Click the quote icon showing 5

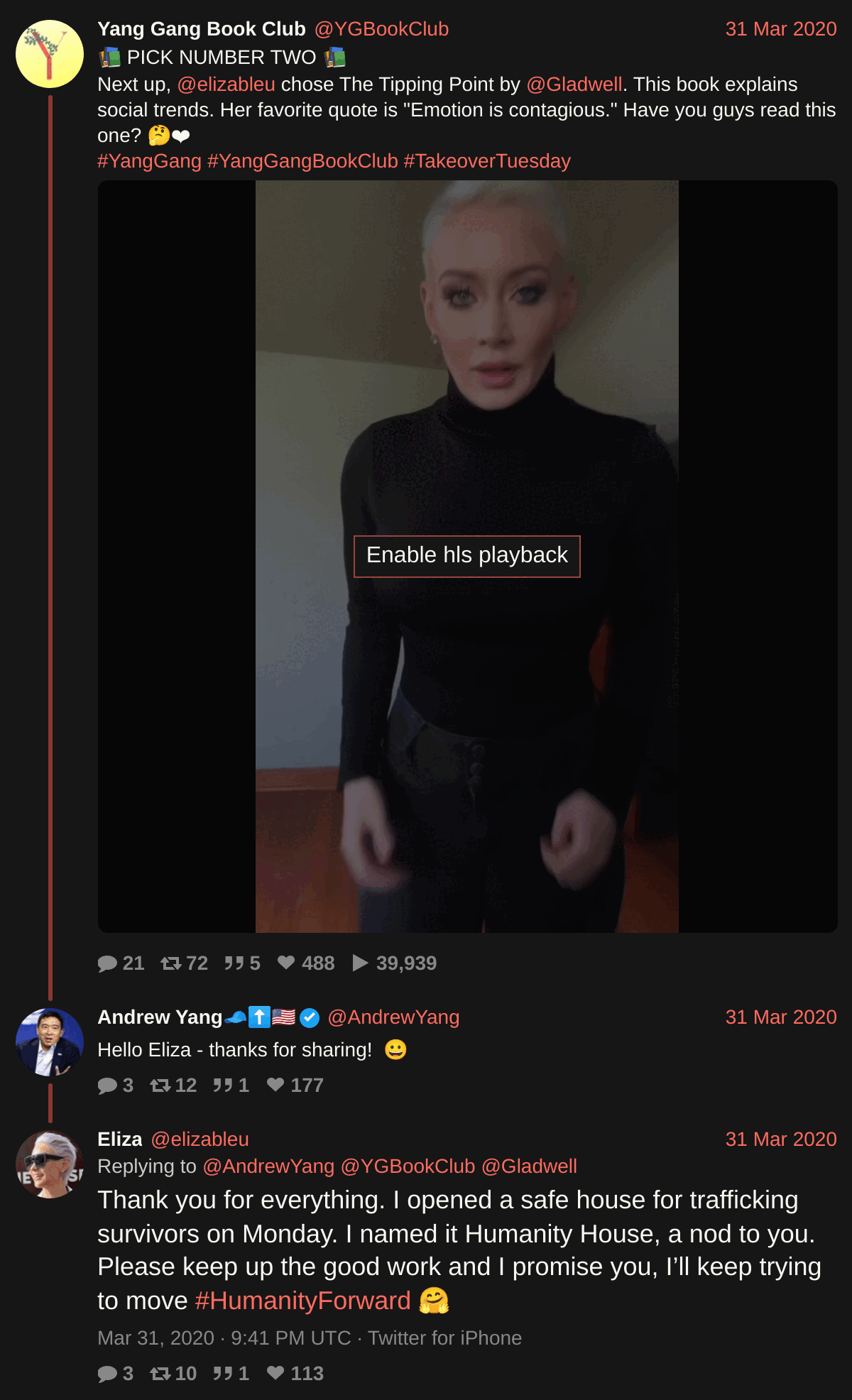coord(234,963)
